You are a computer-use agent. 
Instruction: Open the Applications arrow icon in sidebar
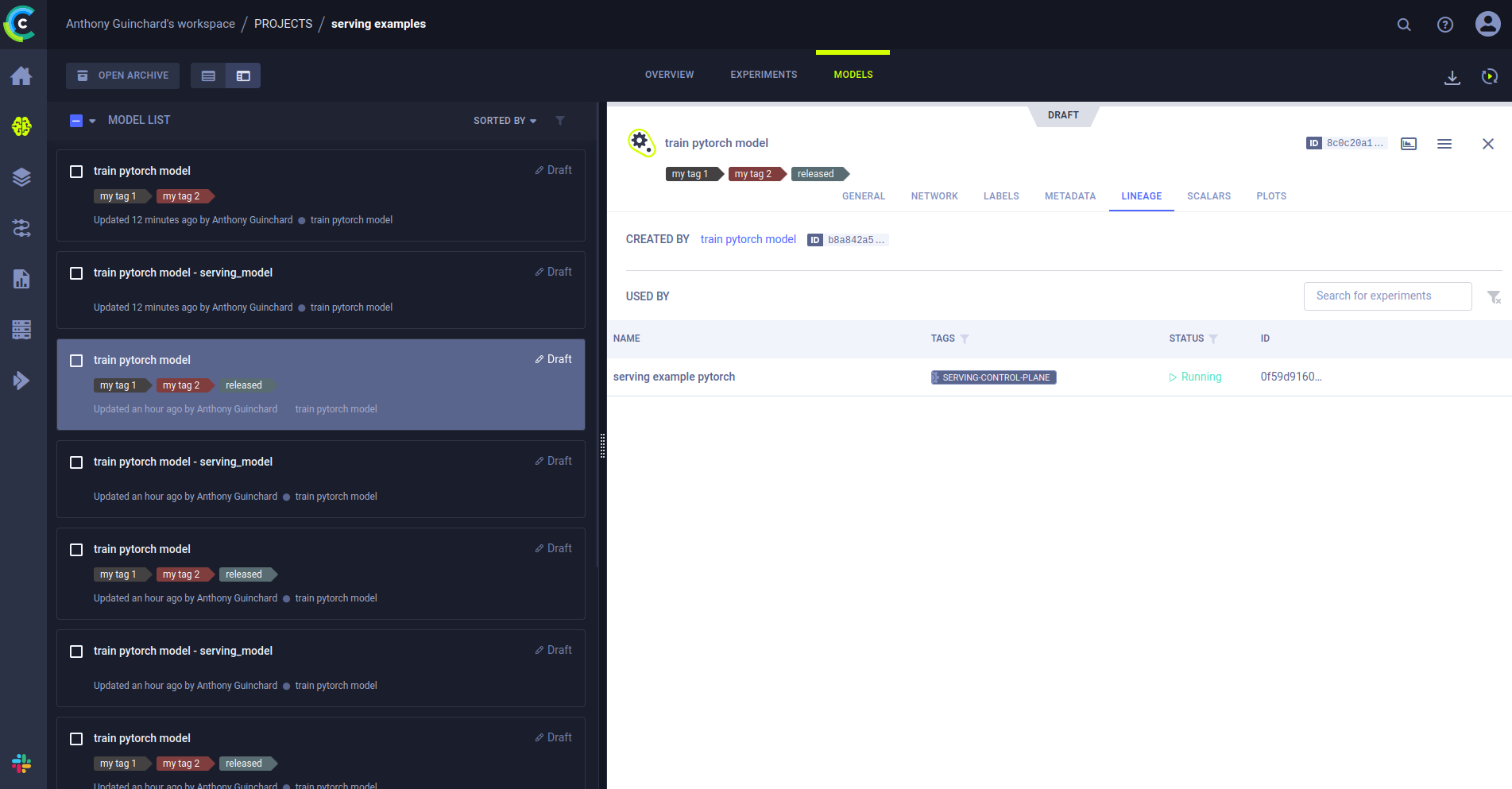pos(21,381)
